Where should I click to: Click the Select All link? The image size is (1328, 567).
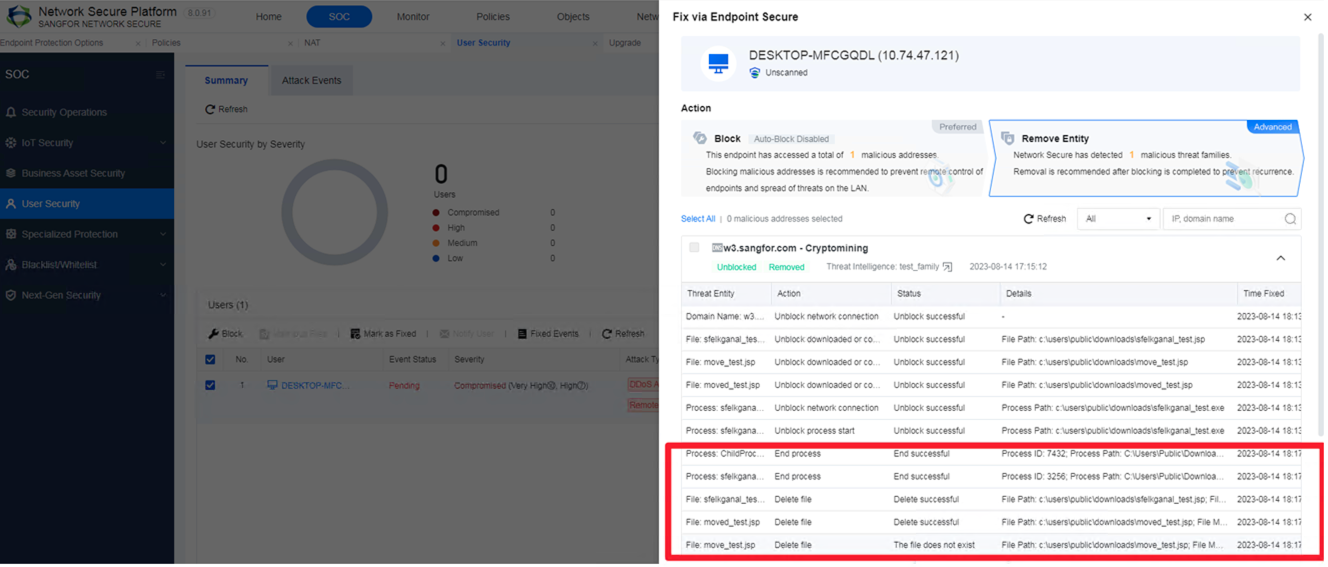point(698,219)
